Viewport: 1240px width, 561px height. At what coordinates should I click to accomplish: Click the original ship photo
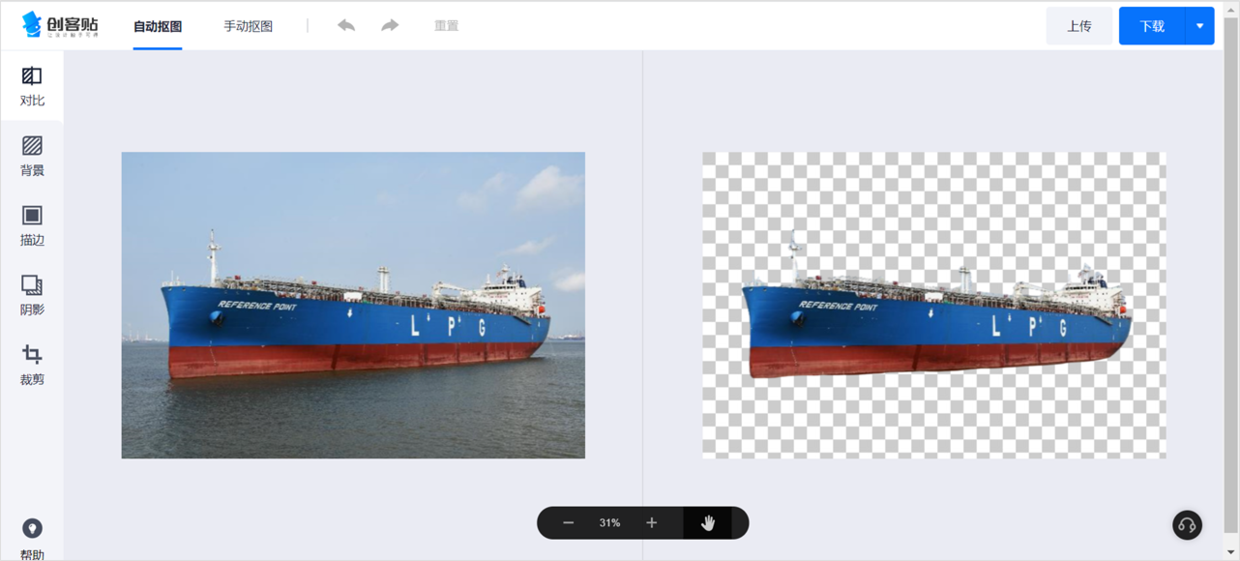[353, 305]
